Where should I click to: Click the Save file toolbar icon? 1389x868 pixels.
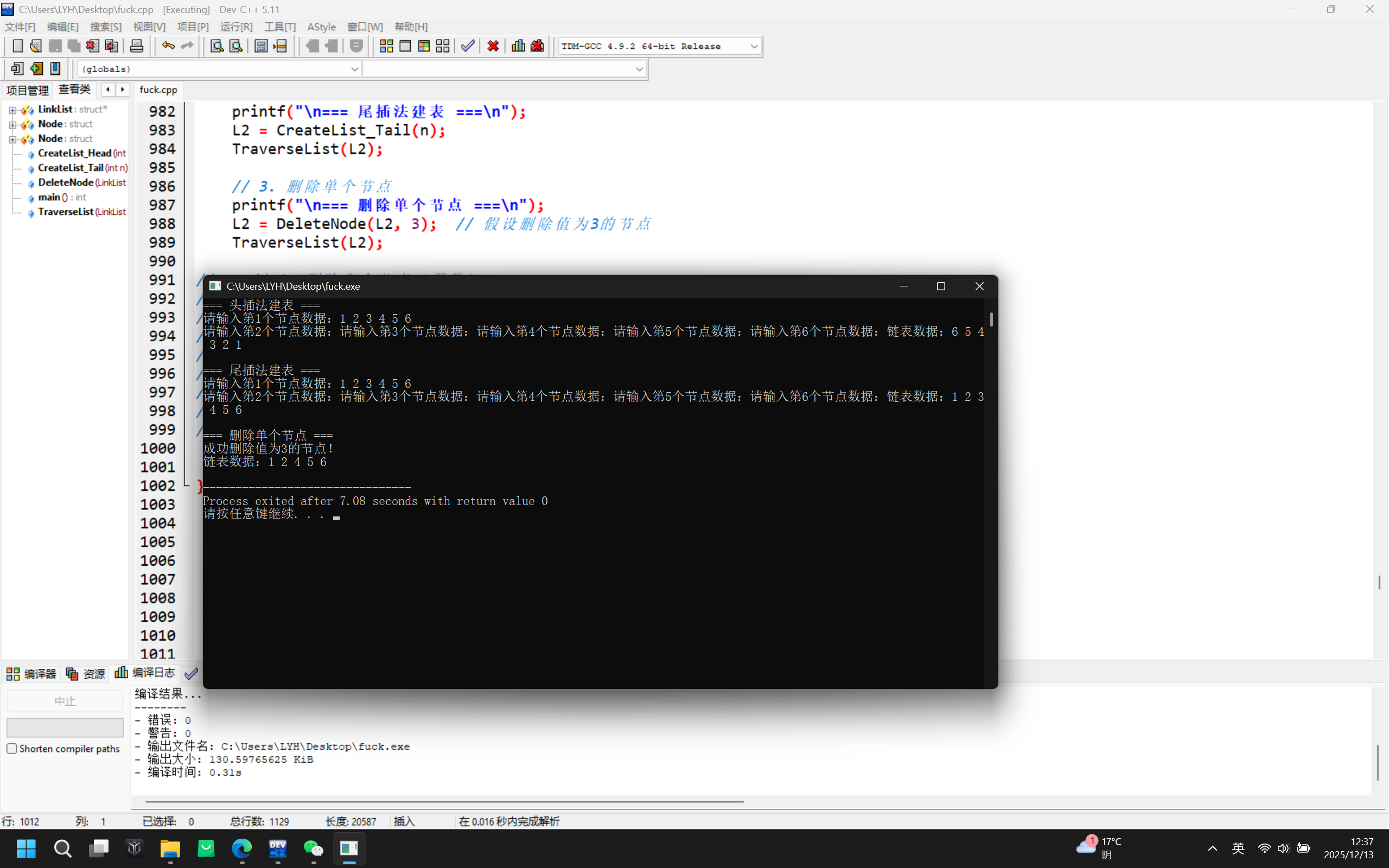(x=55, y=46)
